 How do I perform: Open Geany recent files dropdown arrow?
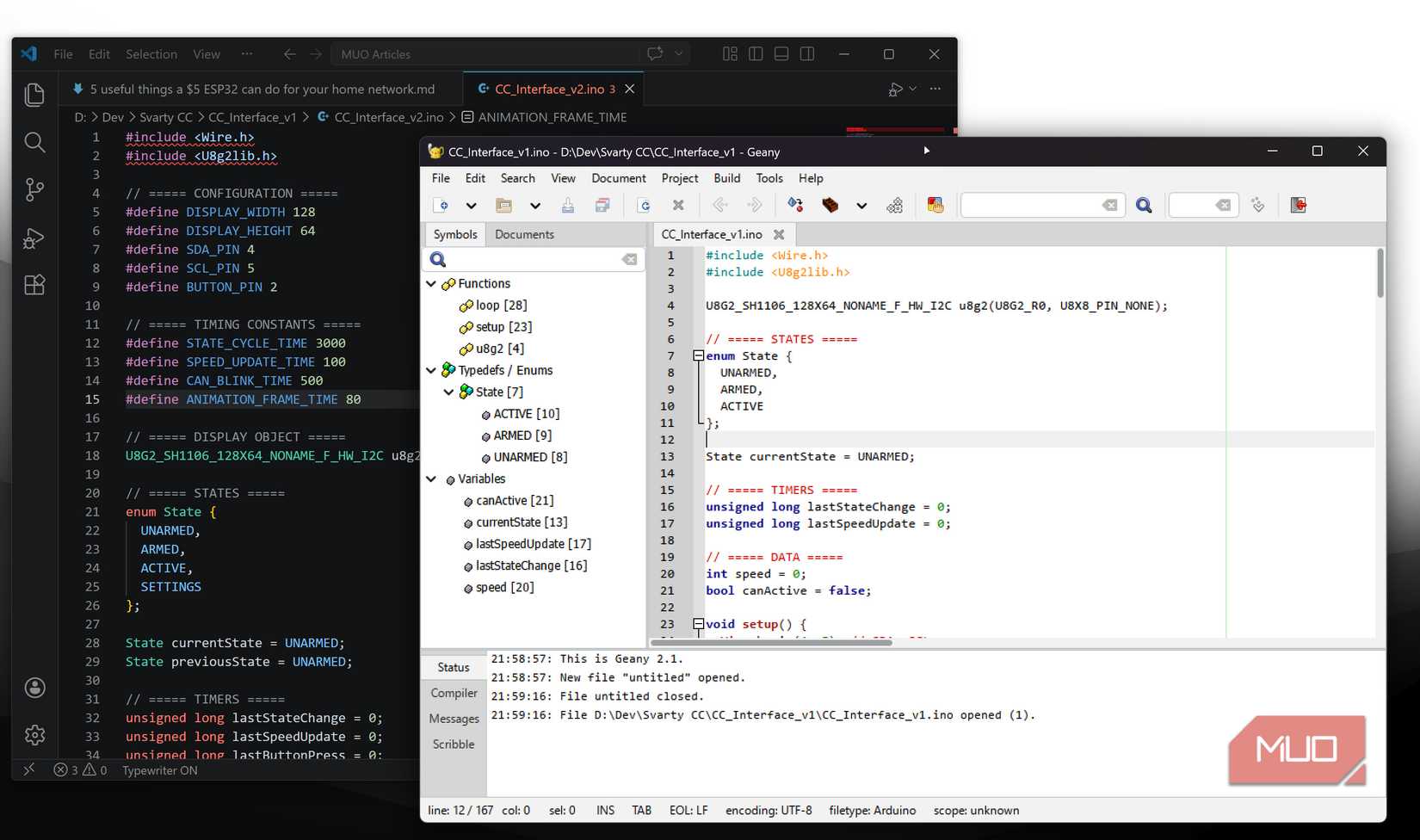click(534, 206)
